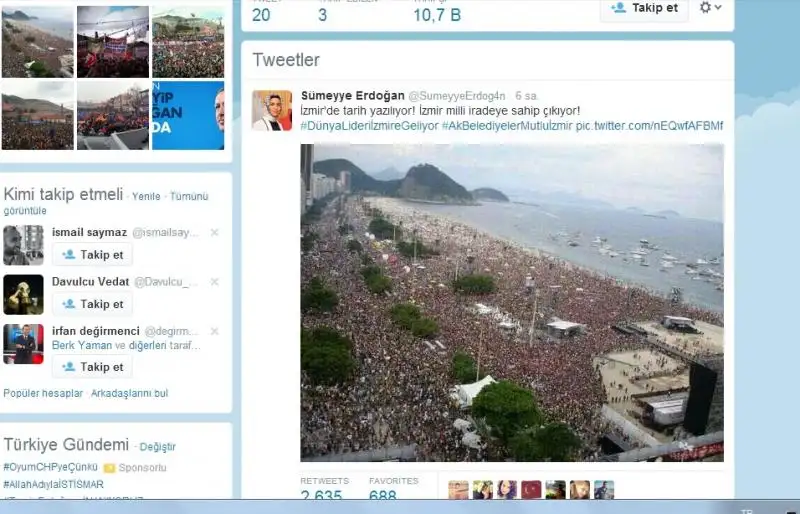Open the gear settings dropdown
Viewport: 800px width, 514px height.
[710, 8]
